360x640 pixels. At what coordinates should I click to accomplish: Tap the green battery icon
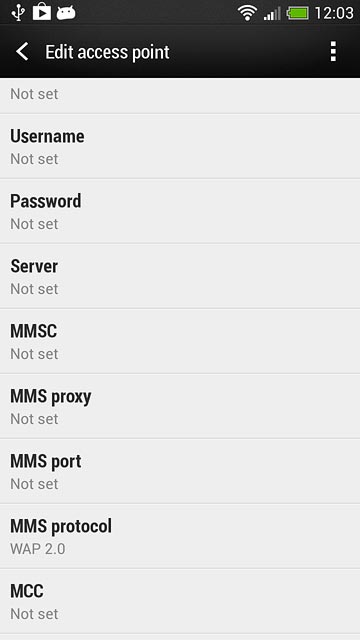[299, 13]
